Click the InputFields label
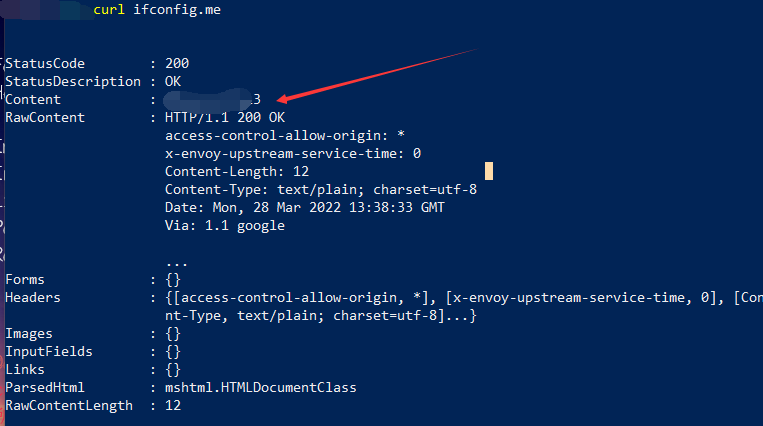The image size is (763, 426). coord(49,352)
